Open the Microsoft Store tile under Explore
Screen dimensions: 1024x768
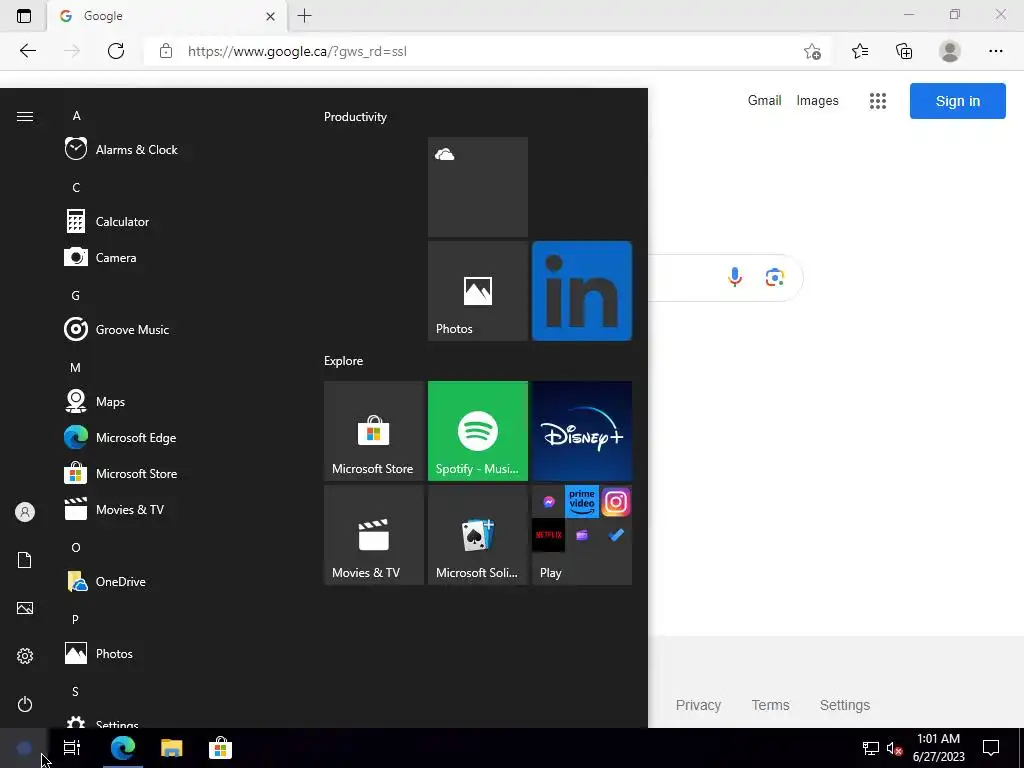tap(374, 431)
